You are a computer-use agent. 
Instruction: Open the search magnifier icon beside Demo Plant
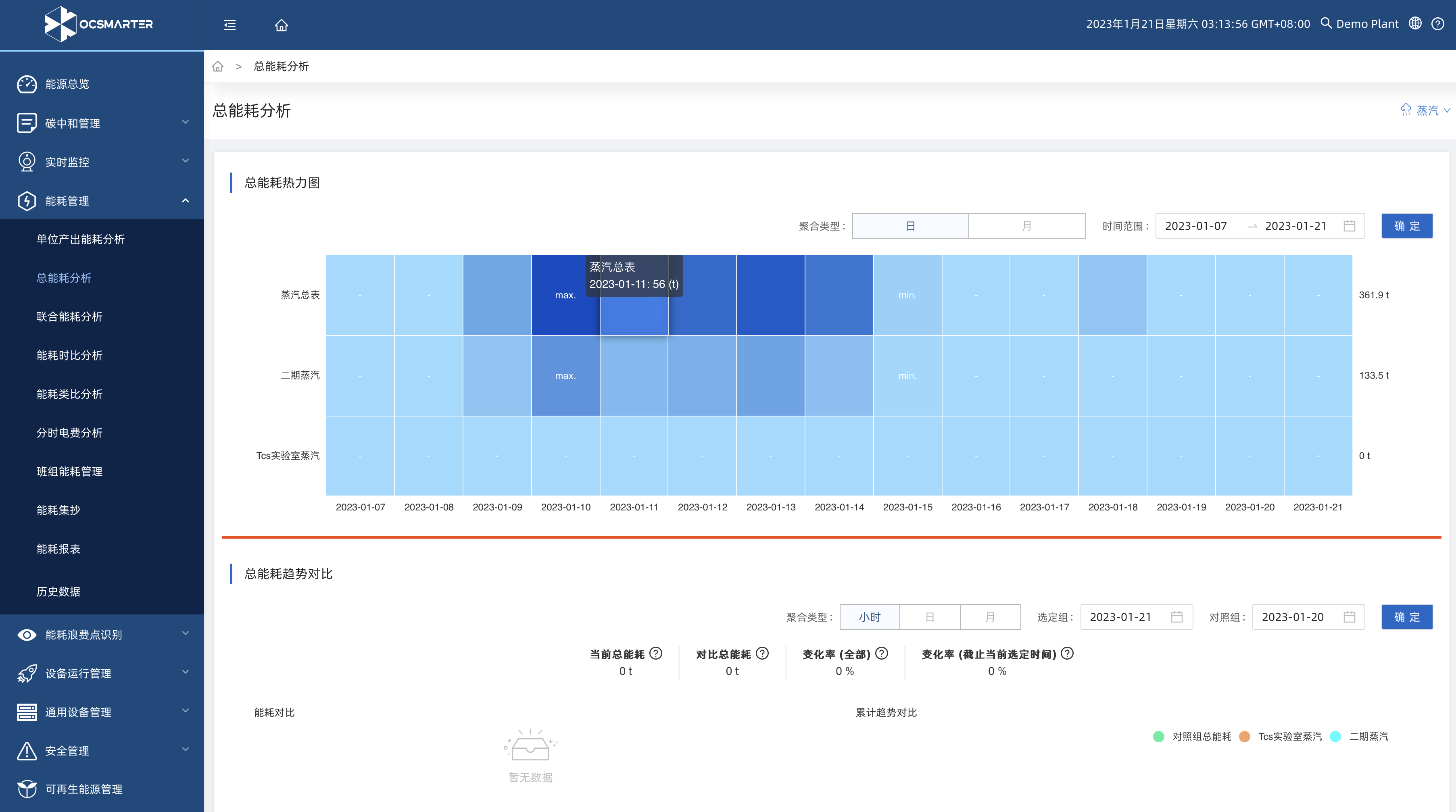point(1326,23)
